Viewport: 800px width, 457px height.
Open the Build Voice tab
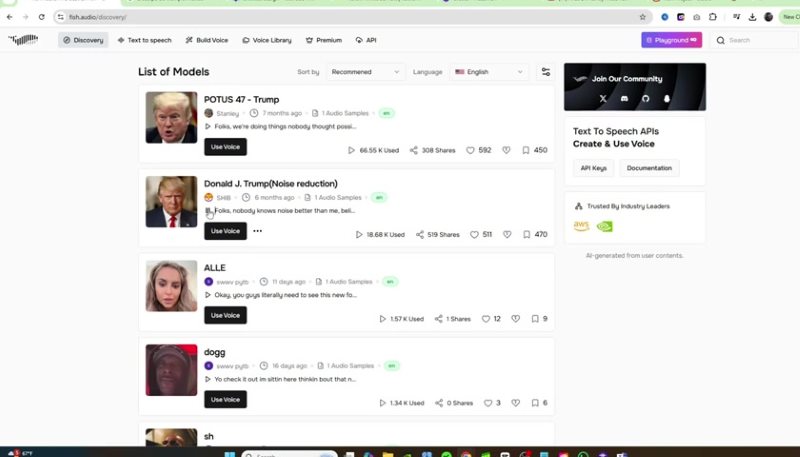(x=207, y=40)
